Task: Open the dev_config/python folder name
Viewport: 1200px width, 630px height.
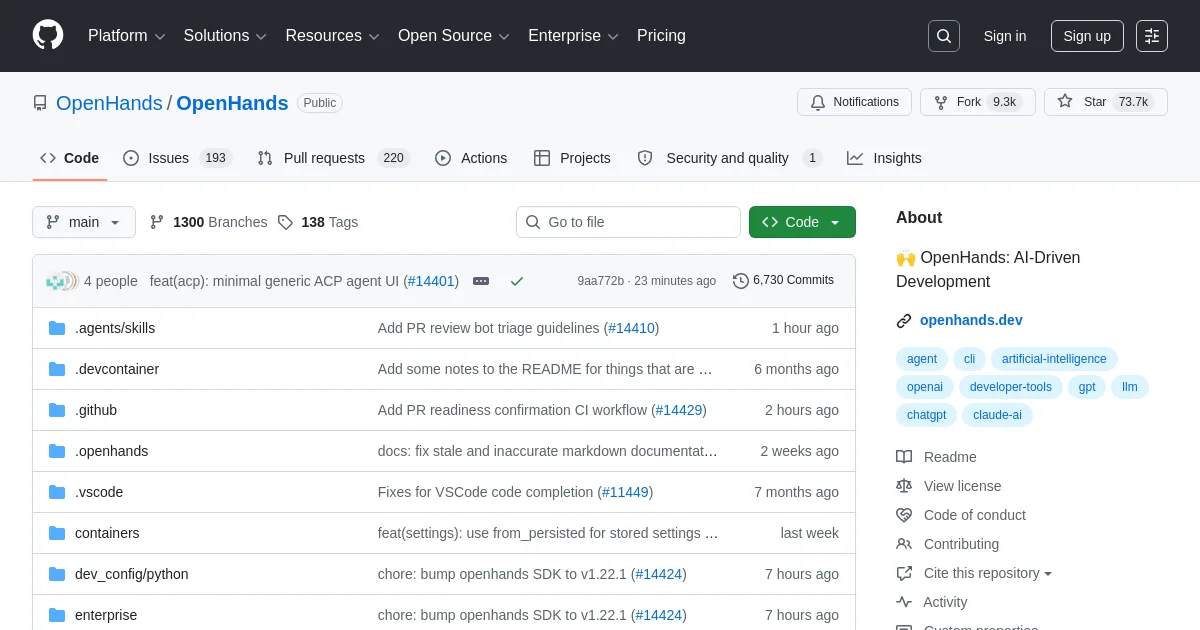Action: point(132,574)
